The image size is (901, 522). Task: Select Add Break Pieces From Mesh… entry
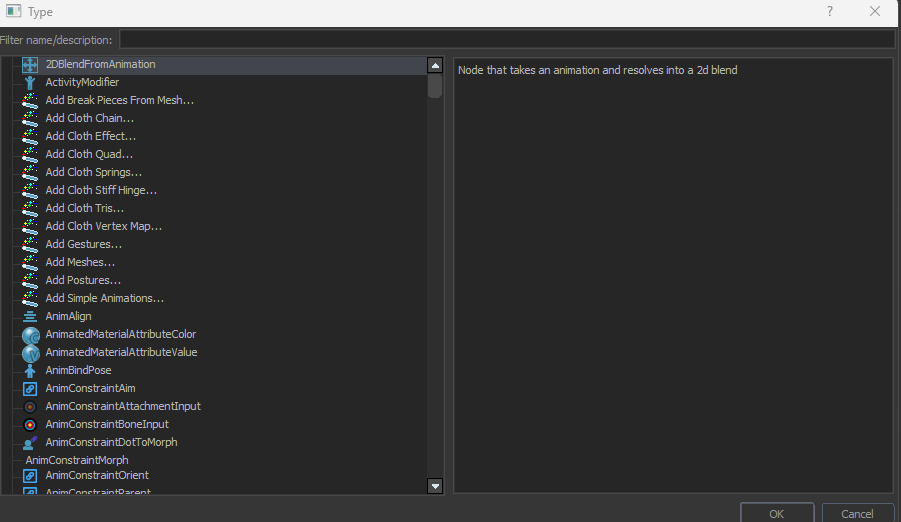120,100
